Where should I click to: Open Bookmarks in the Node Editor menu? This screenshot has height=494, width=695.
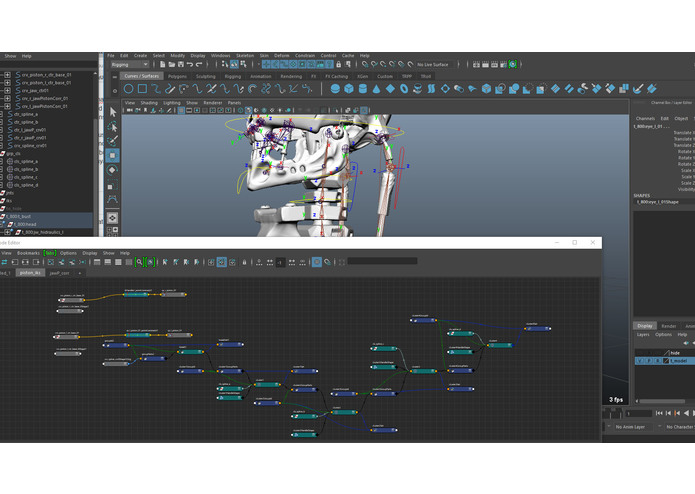click(28, 253)
